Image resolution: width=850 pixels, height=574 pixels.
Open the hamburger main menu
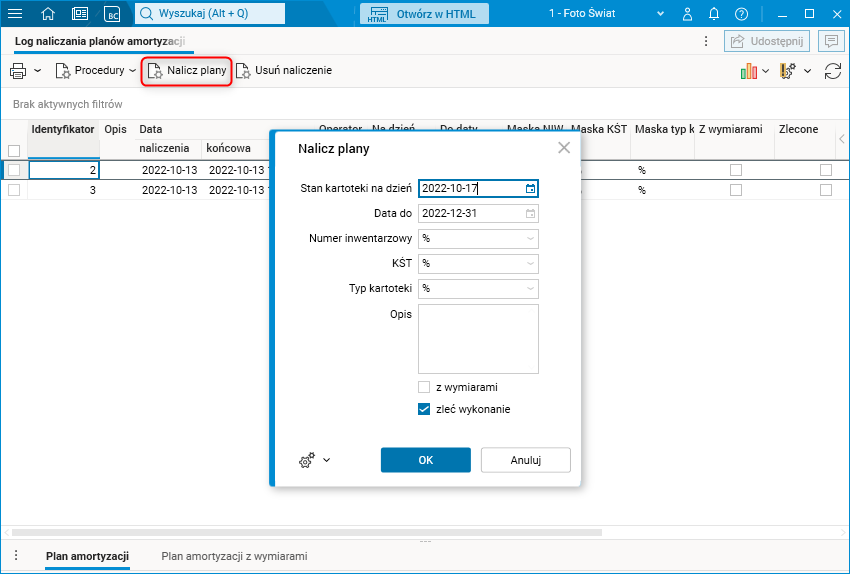[x=15, y=14]
